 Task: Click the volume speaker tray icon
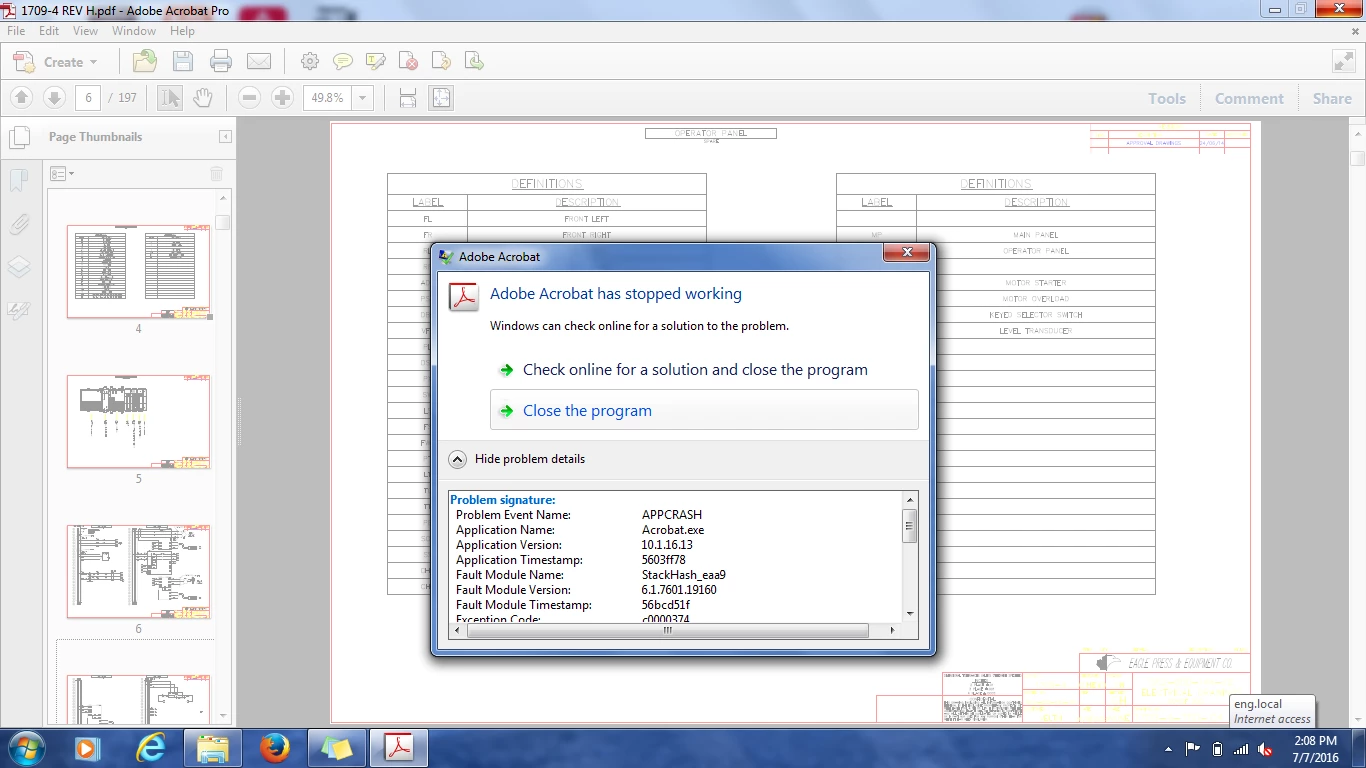(1265, 749)
